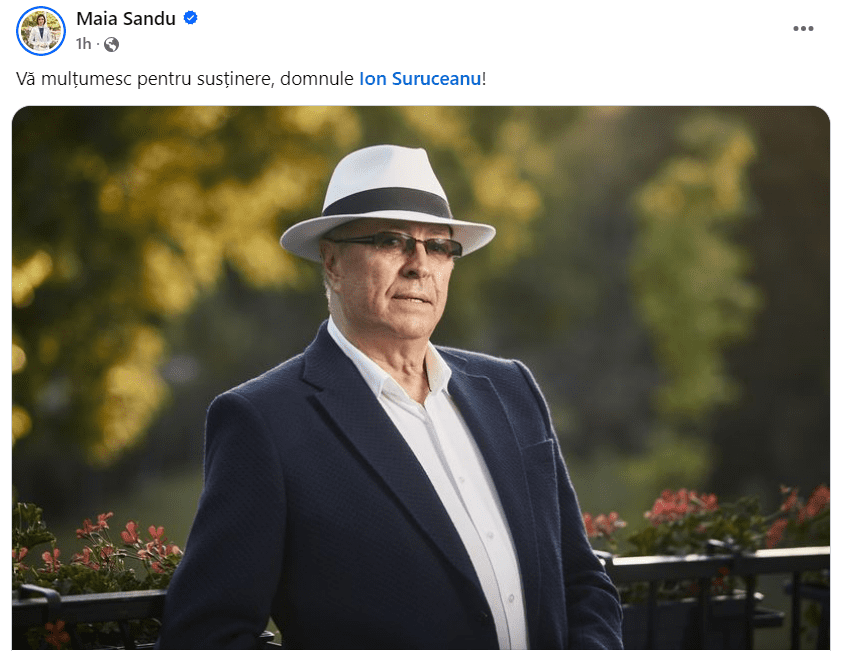Click the word "domnule" in the caption

(x=317, y=79)
